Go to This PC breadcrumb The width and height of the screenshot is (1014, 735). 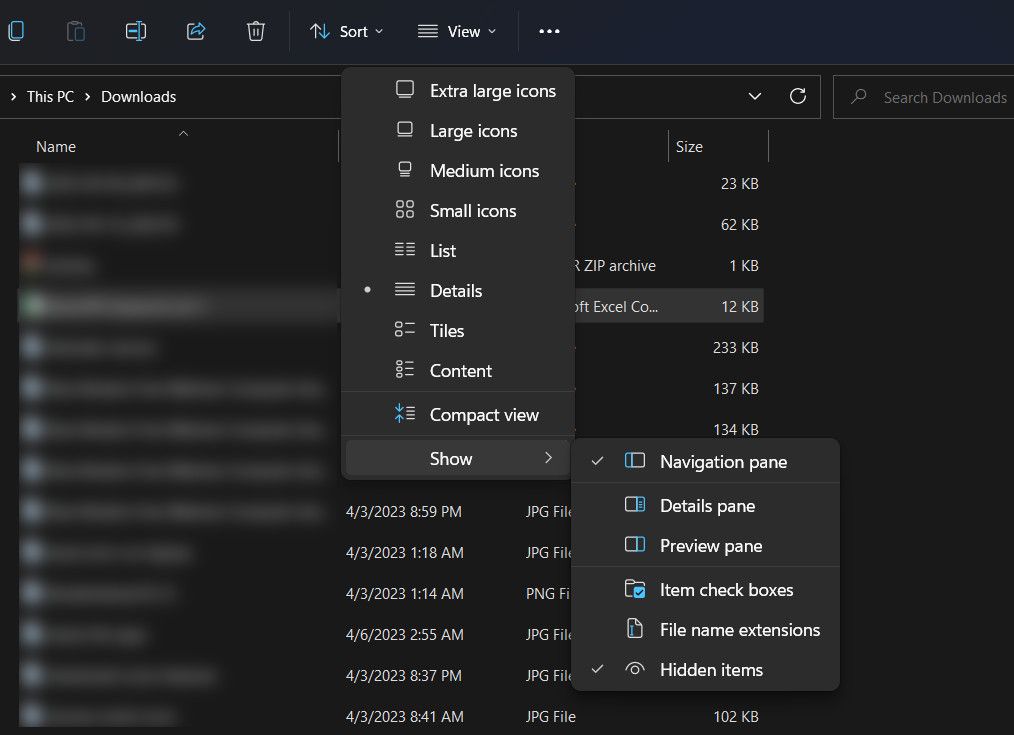pos(50,97)
